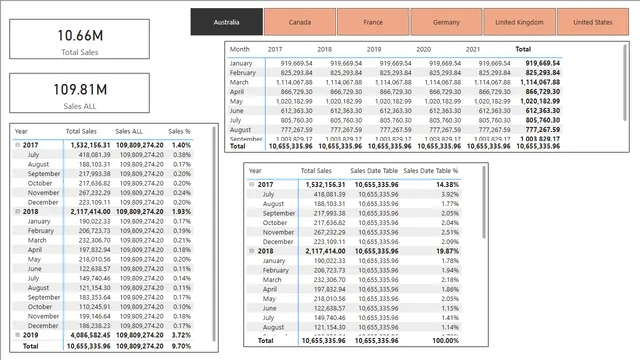Screen dimensions: 640x360
Task: Click the 2.04% October value
Action: tap(450, 222)
